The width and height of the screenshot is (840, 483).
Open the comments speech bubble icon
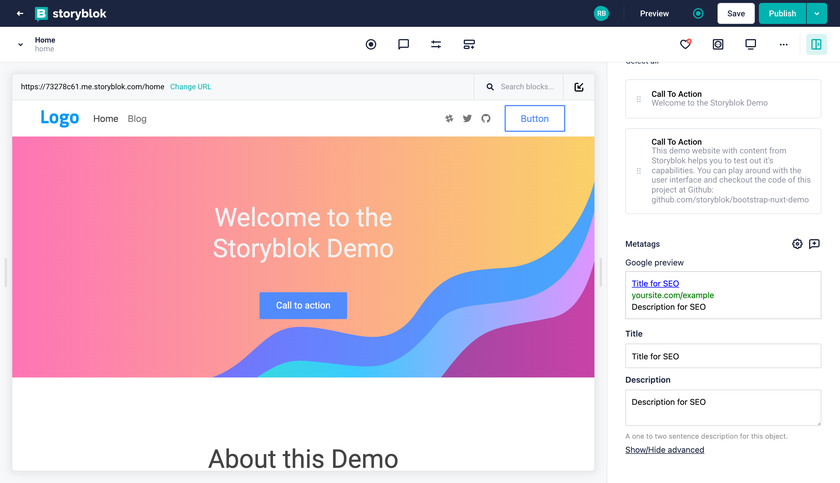(403, 44)
